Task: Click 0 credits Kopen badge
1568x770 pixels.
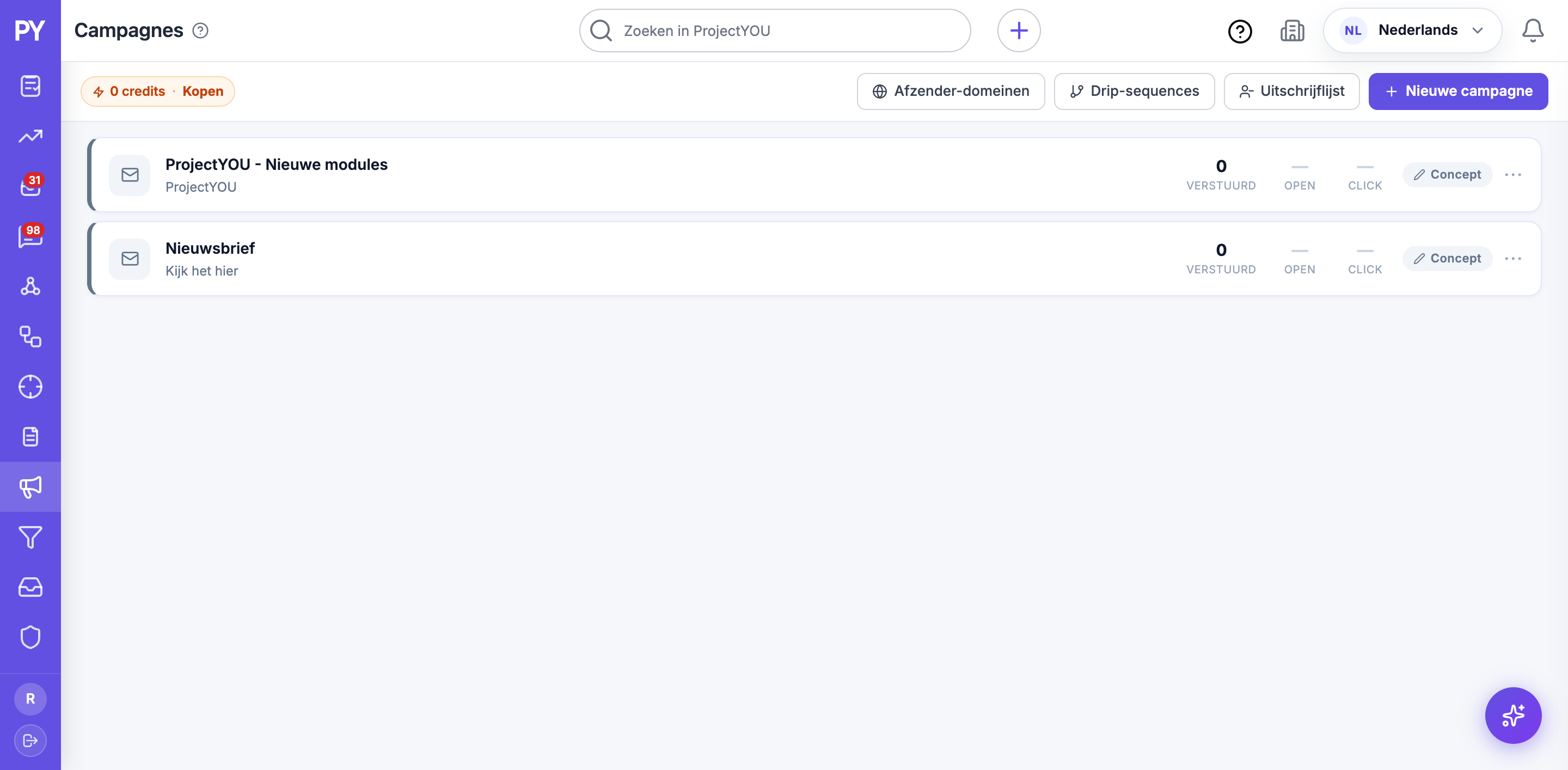Action: [158, 91]
